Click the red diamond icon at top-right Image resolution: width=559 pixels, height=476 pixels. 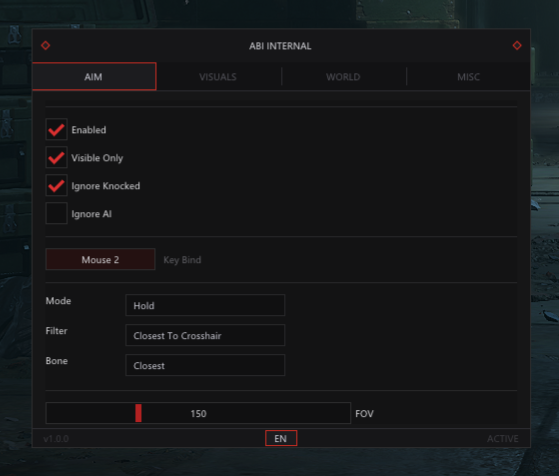pos(517,46)
